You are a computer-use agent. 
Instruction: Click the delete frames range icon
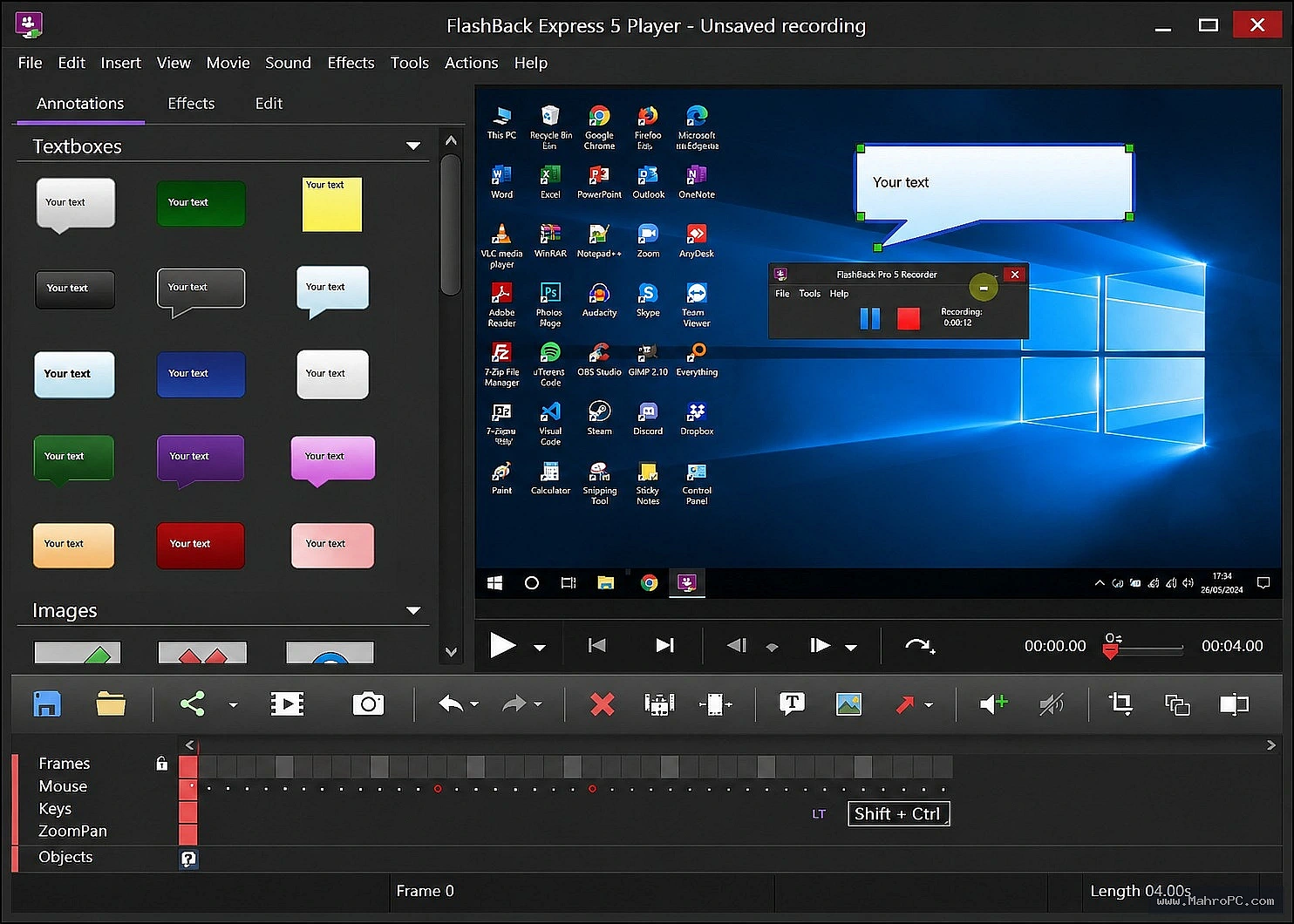click(x=715, y=703)
